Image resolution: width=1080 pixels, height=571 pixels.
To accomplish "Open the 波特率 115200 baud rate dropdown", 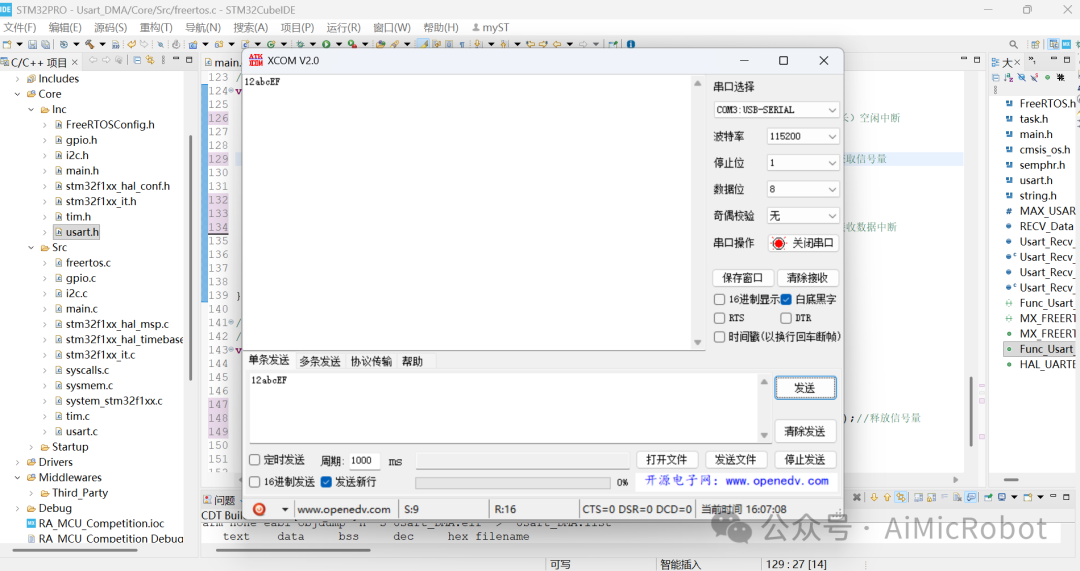I will point(802,136).
